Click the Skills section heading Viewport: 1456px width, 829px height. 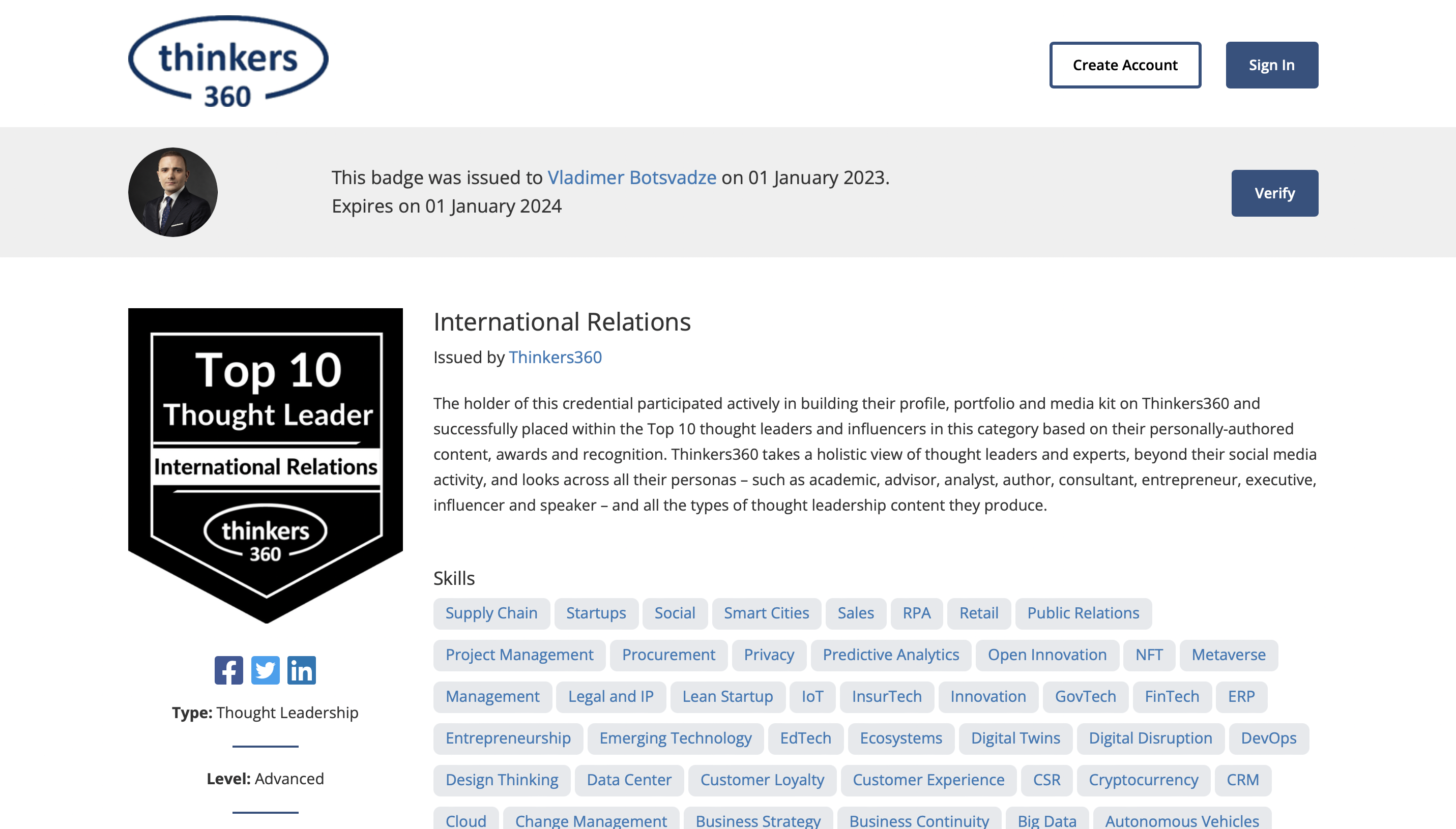pyautogui.click(x=454, y=578)
